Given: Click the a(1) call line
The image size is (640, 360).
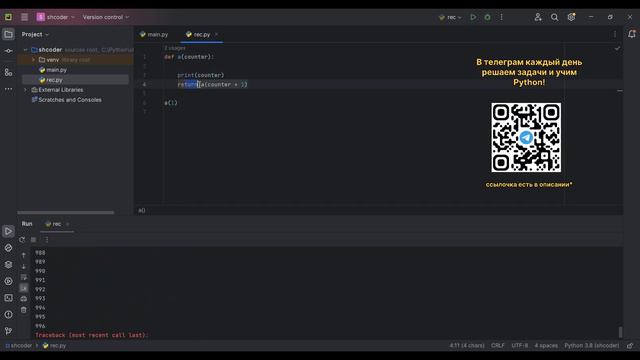Looking at the screenshot, I should click(x=171, y=103).
